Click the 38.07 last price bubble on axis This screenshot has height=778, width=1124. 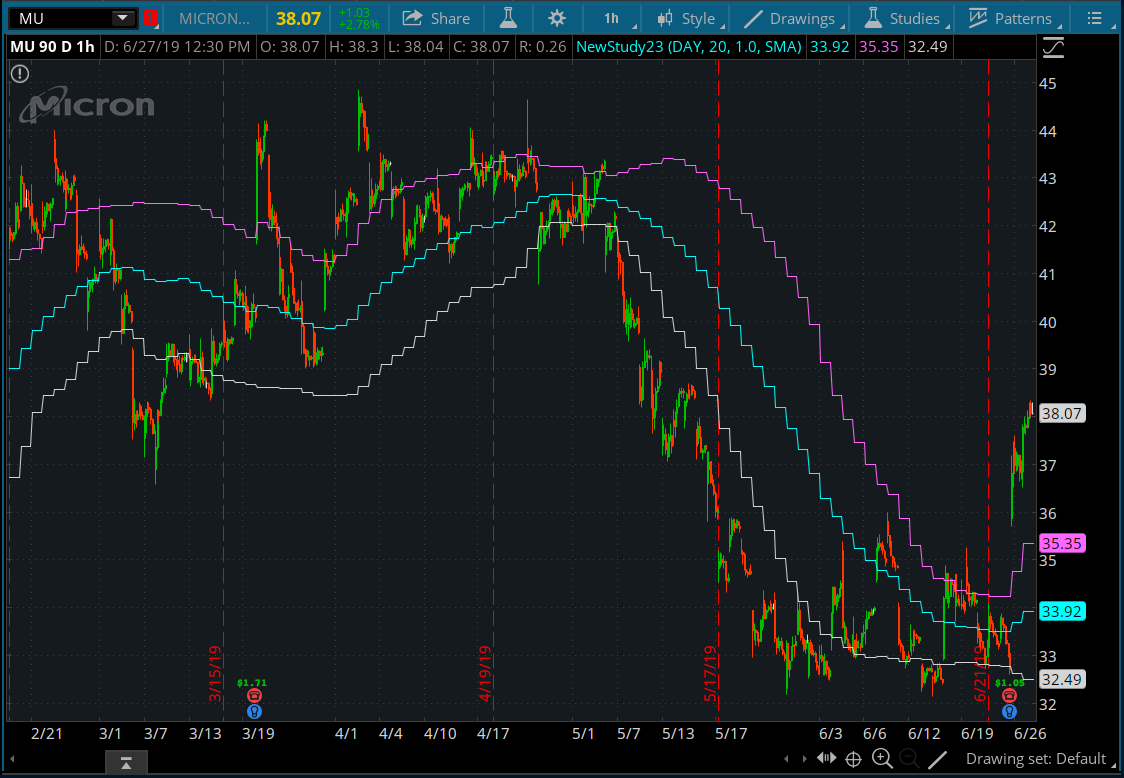1062,414
